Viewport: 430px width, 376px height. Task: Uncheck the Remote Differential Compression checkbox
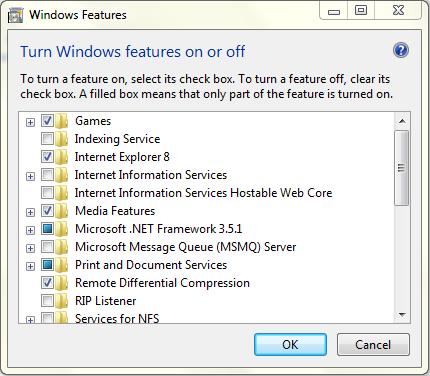click(47, 282)
